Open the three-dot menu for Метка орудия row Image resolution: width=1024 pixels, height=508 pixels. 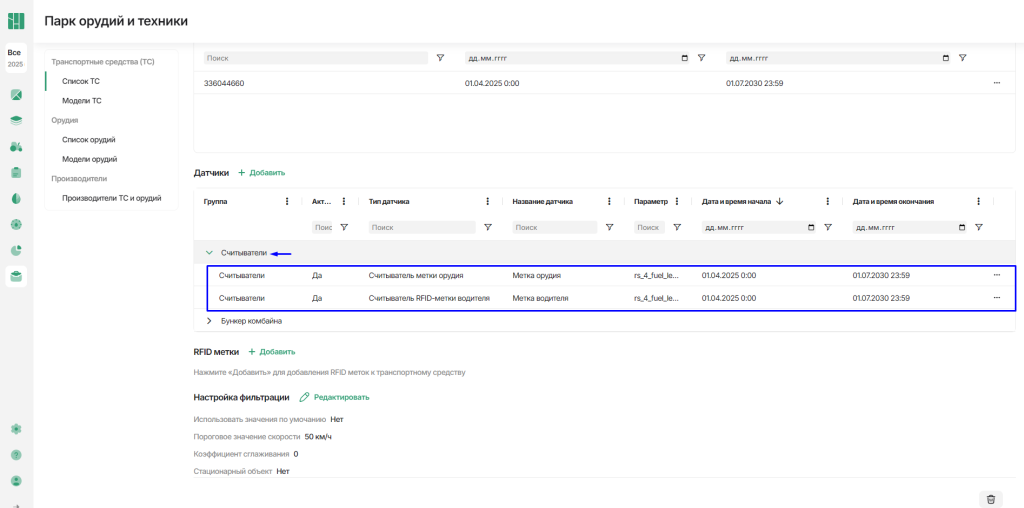(996, 275)
